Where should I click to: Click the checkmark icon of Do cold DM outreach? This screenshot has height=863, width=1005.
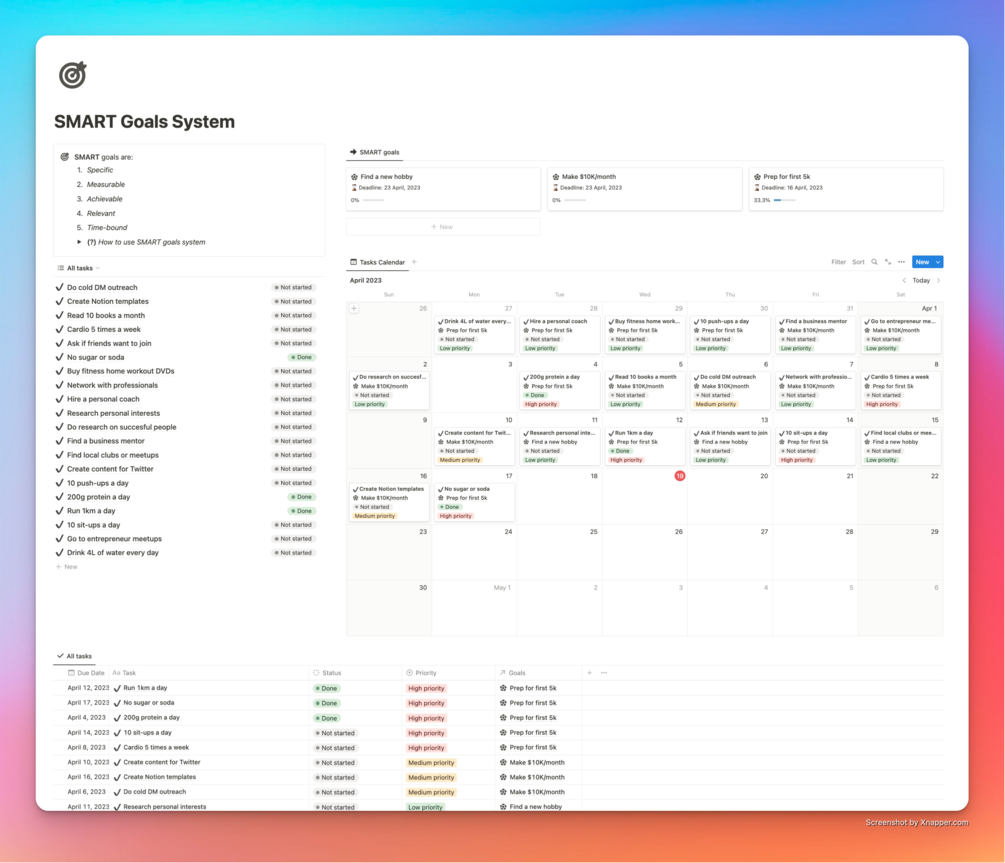60,287
